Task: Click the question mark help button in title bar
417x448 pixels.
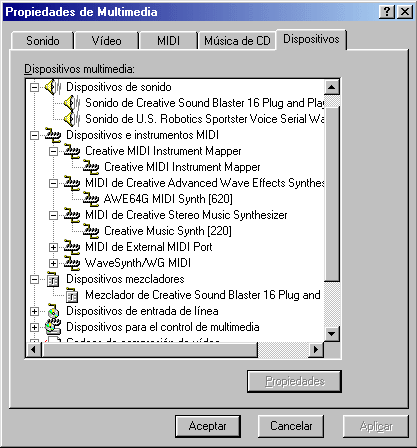Action: [387, 12]
